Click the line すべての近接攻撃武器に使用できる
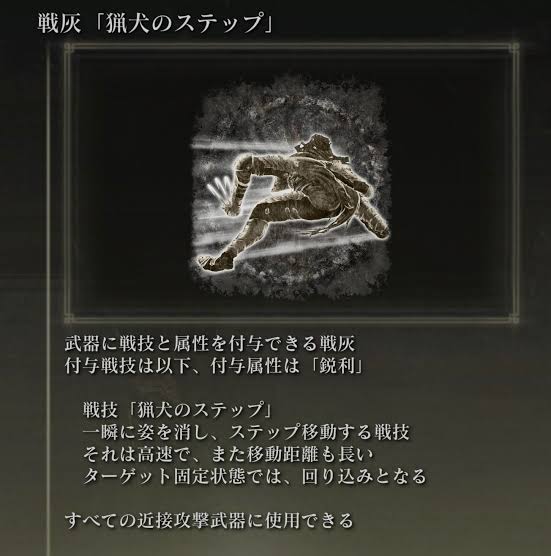Image resolution: width=551 pixels, height=556 pixels. [x=209, y=520]
